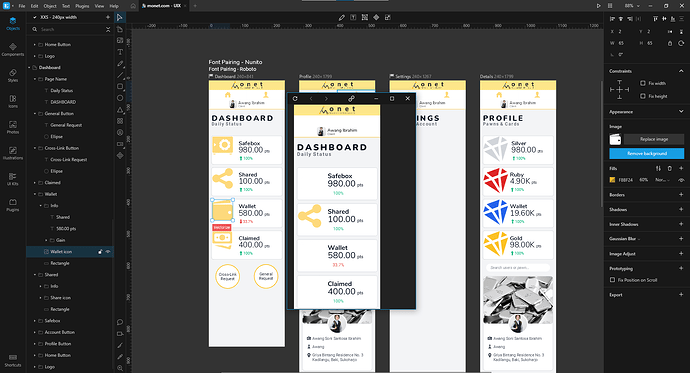Open the Shortcuts panel
Screen dimensions: 690x373
point(13,360)
